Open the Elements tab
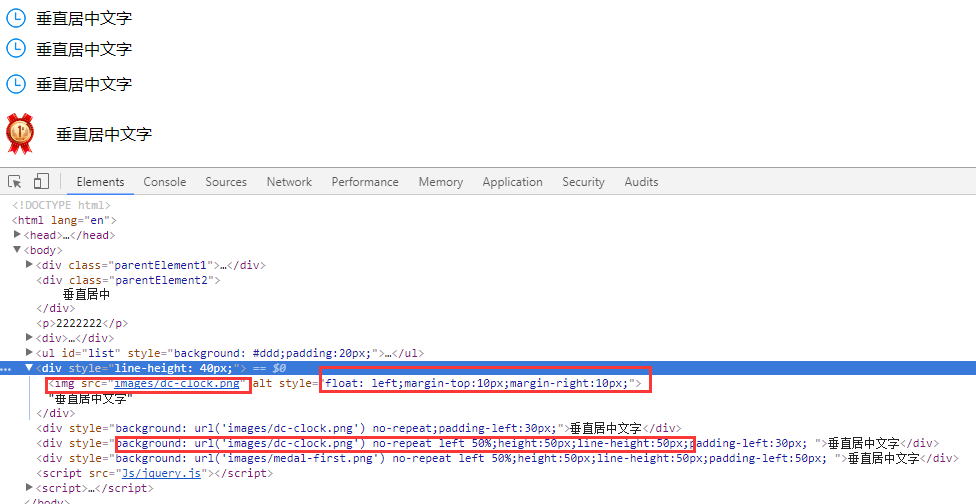The height and width of the screenshot is (504, 976). tap(100, 182)
